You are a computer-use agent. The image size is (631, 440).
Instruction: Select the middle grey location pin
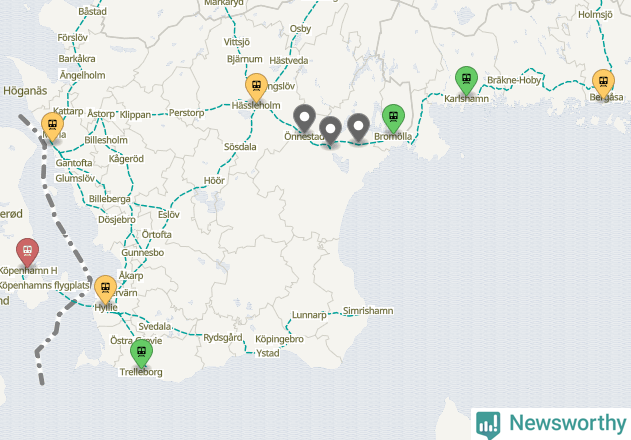330,130
